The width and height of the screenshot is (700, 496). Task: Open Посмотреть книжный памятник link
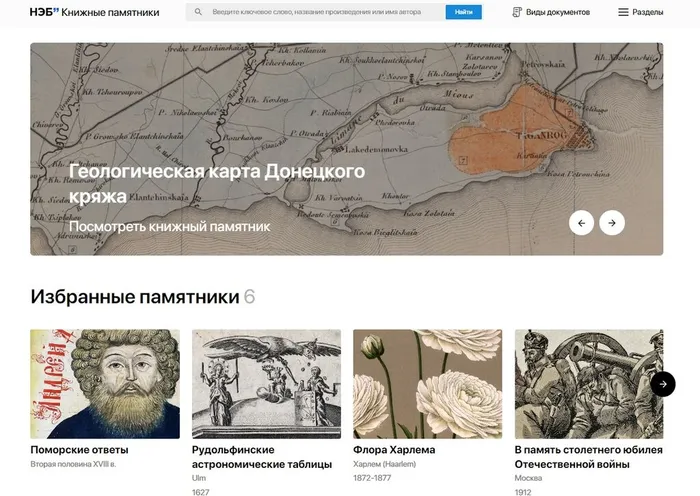point(169,226)
